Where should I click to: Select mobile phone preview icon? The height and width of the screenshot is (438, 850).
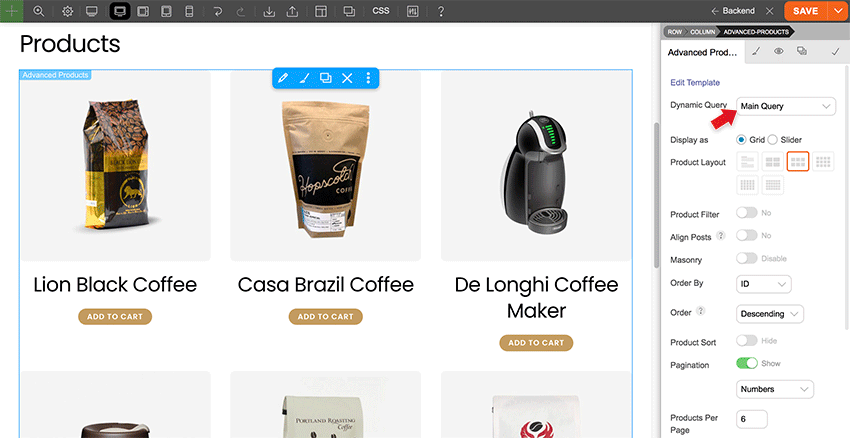(x=189, y=11)
